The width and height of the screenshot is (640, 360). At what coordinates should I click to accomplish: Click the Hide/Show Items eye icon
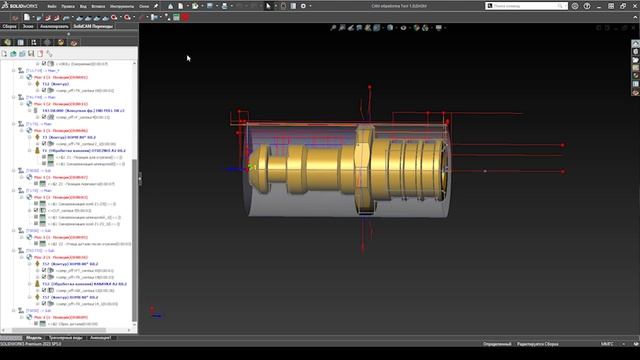(403, 28)
